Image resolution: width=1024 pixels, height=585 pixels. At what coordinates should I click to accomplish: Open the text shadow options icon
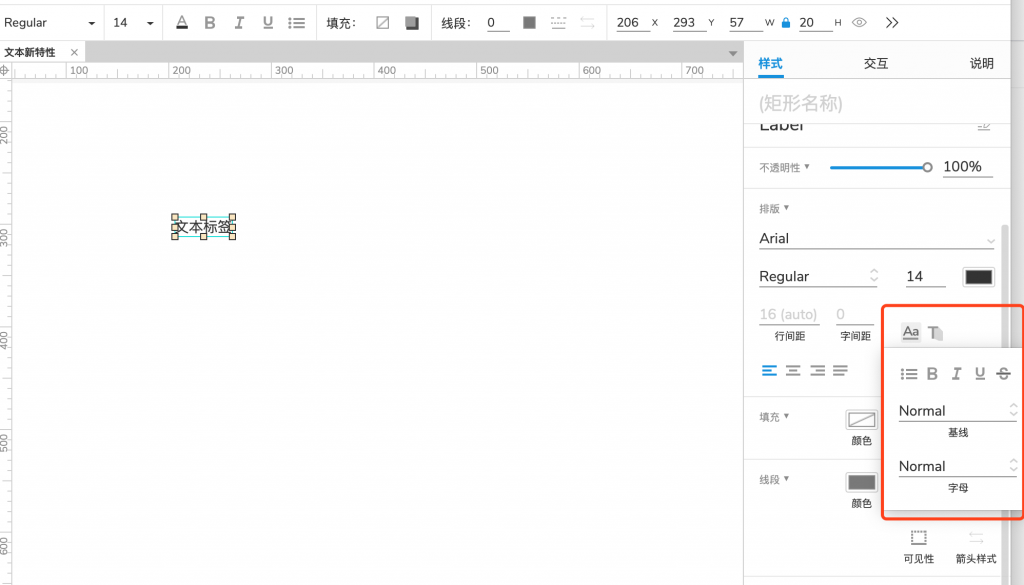(x=935, y=333)
